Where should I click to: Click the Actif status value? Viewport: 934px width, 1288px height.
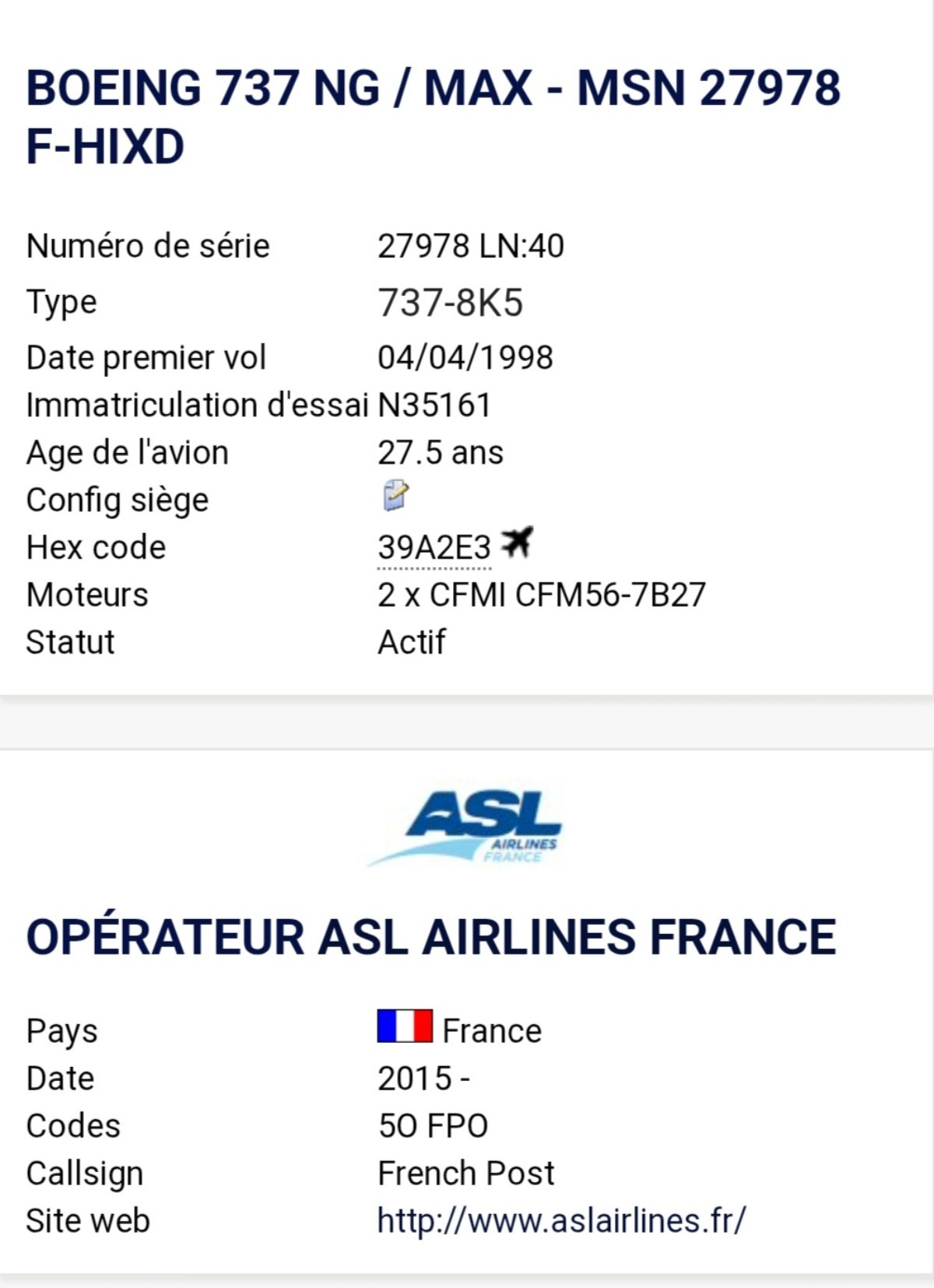coord(411,643)
